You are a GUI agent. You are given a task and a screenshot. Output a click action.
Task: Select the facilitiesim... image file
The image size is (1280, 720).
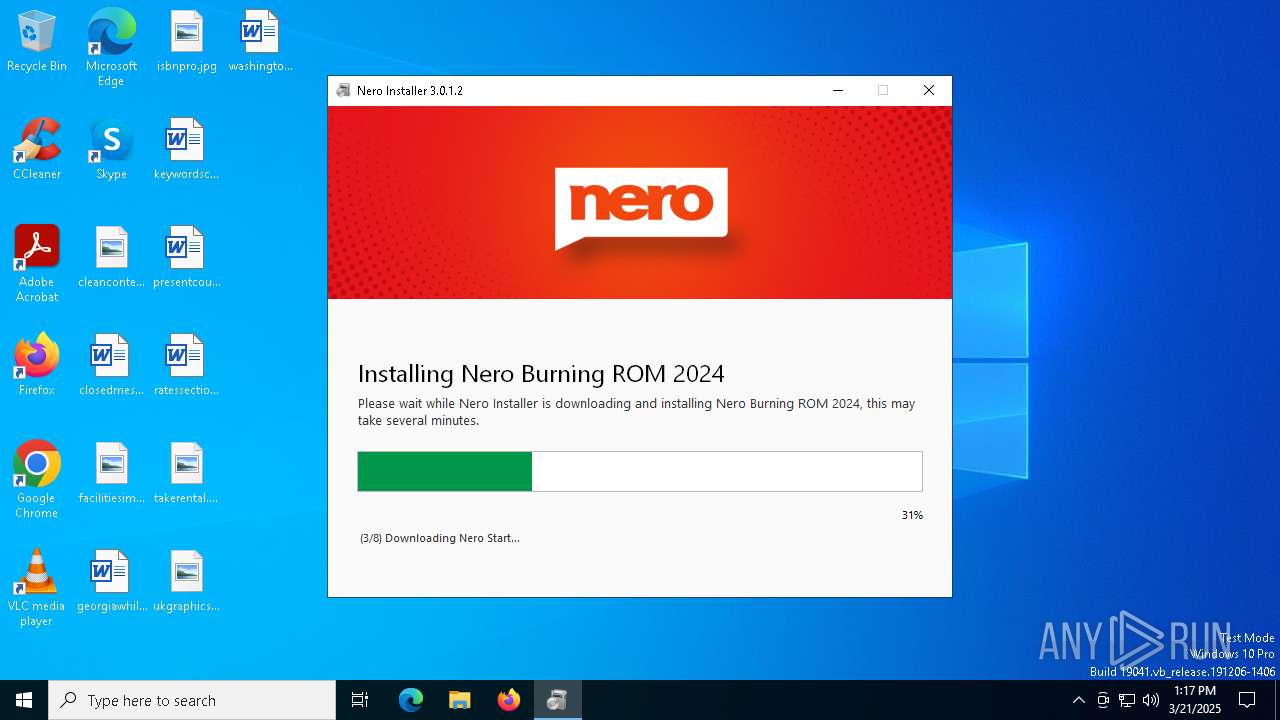pyautogui.click(x=111, y=474)
